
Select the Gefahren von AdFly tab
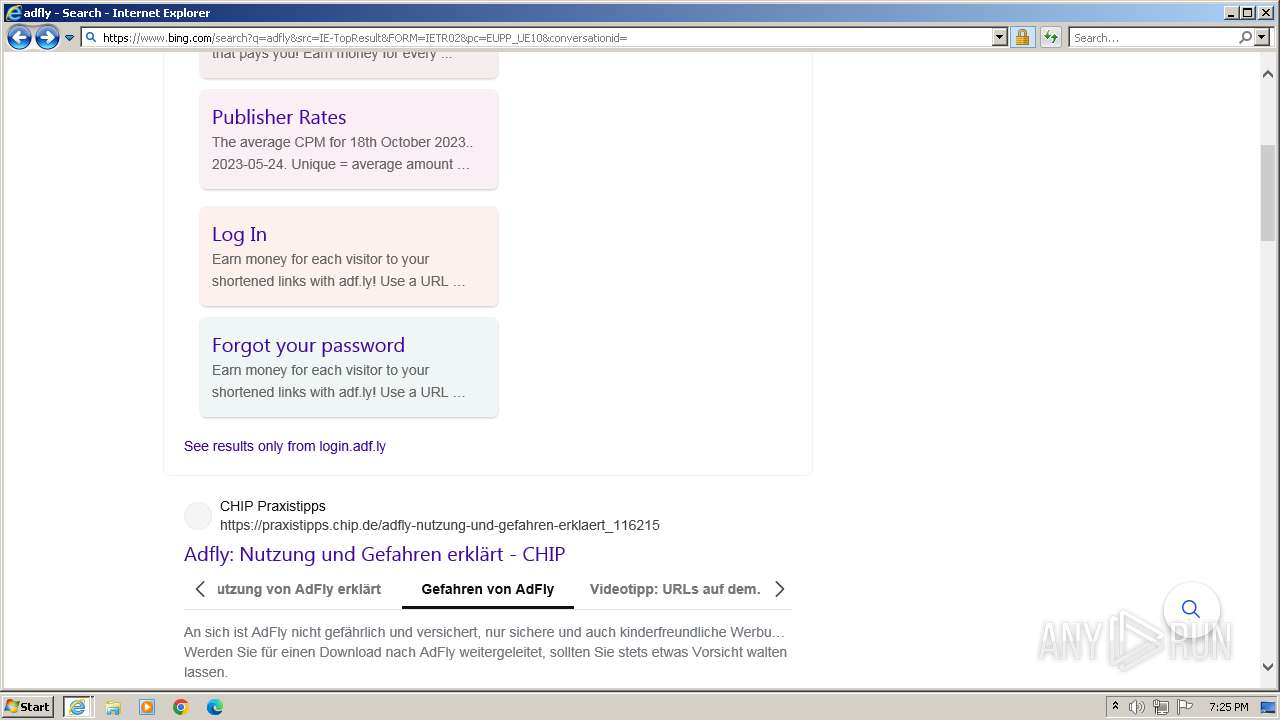(x=488, y=589)
